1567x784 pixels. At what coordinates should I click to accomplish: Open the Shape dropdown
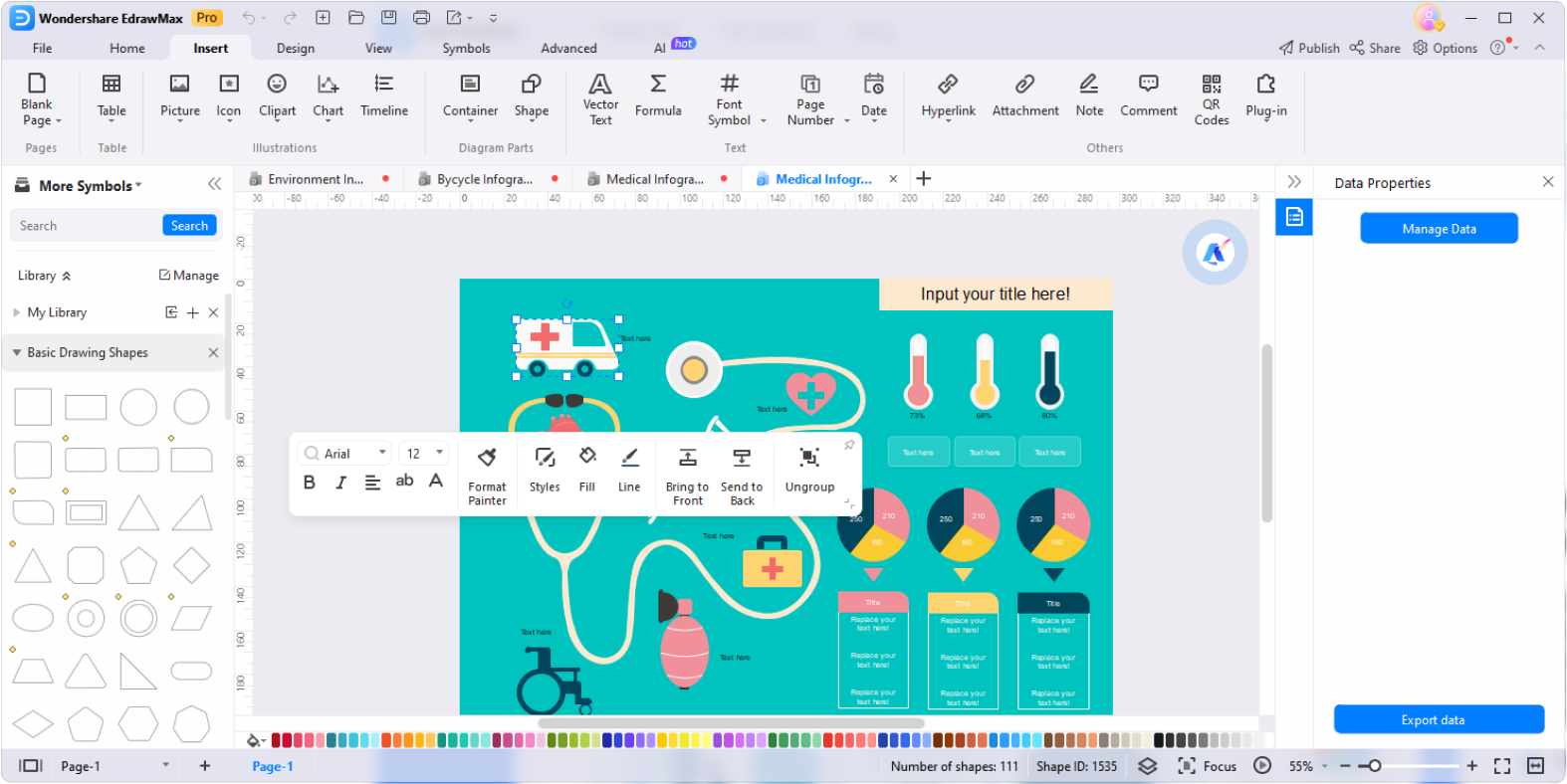point(532,120)
